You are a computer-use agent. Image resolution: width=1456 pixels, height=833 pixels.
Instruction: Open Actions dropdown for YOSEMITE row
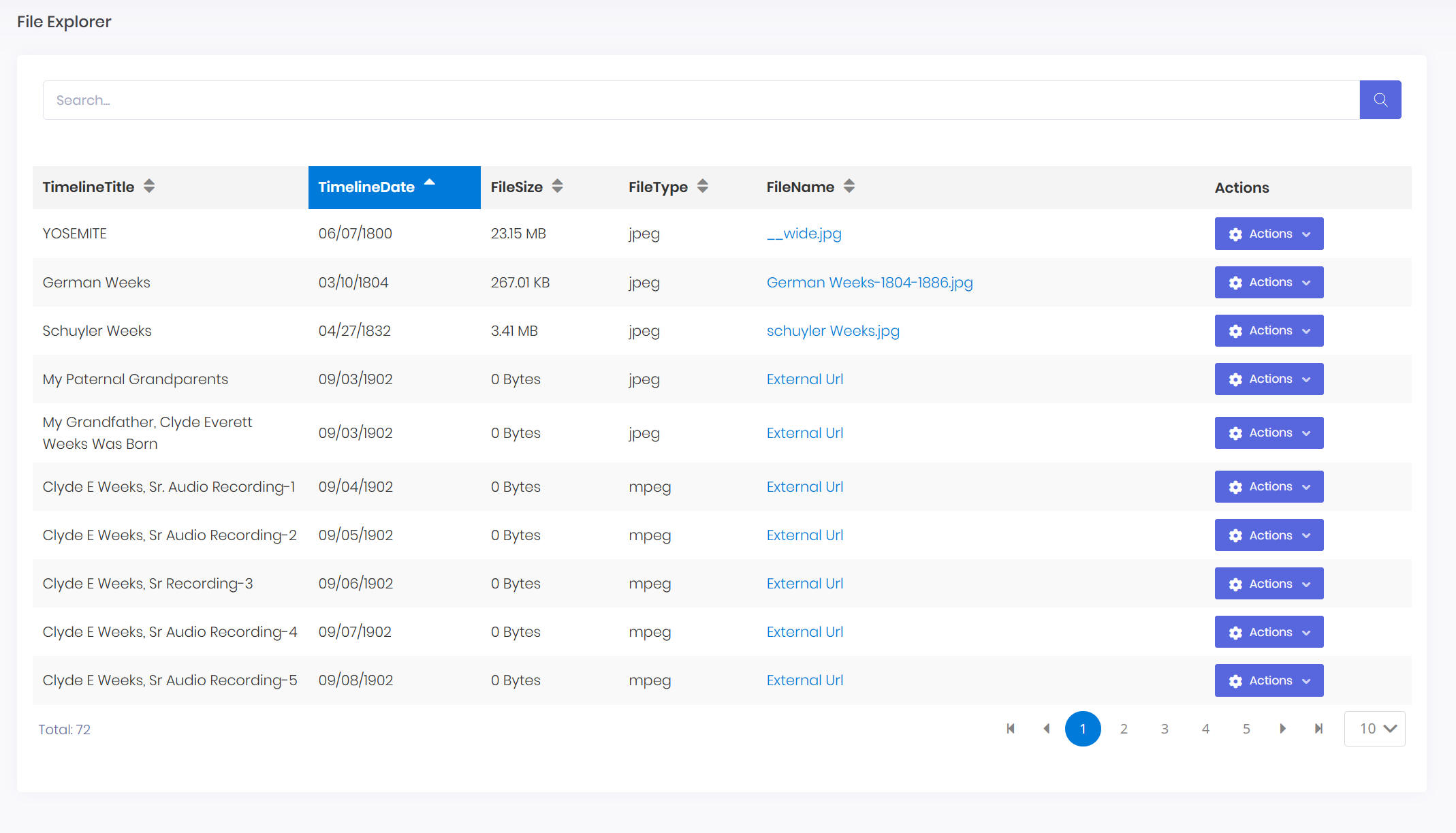[1269, 234]
